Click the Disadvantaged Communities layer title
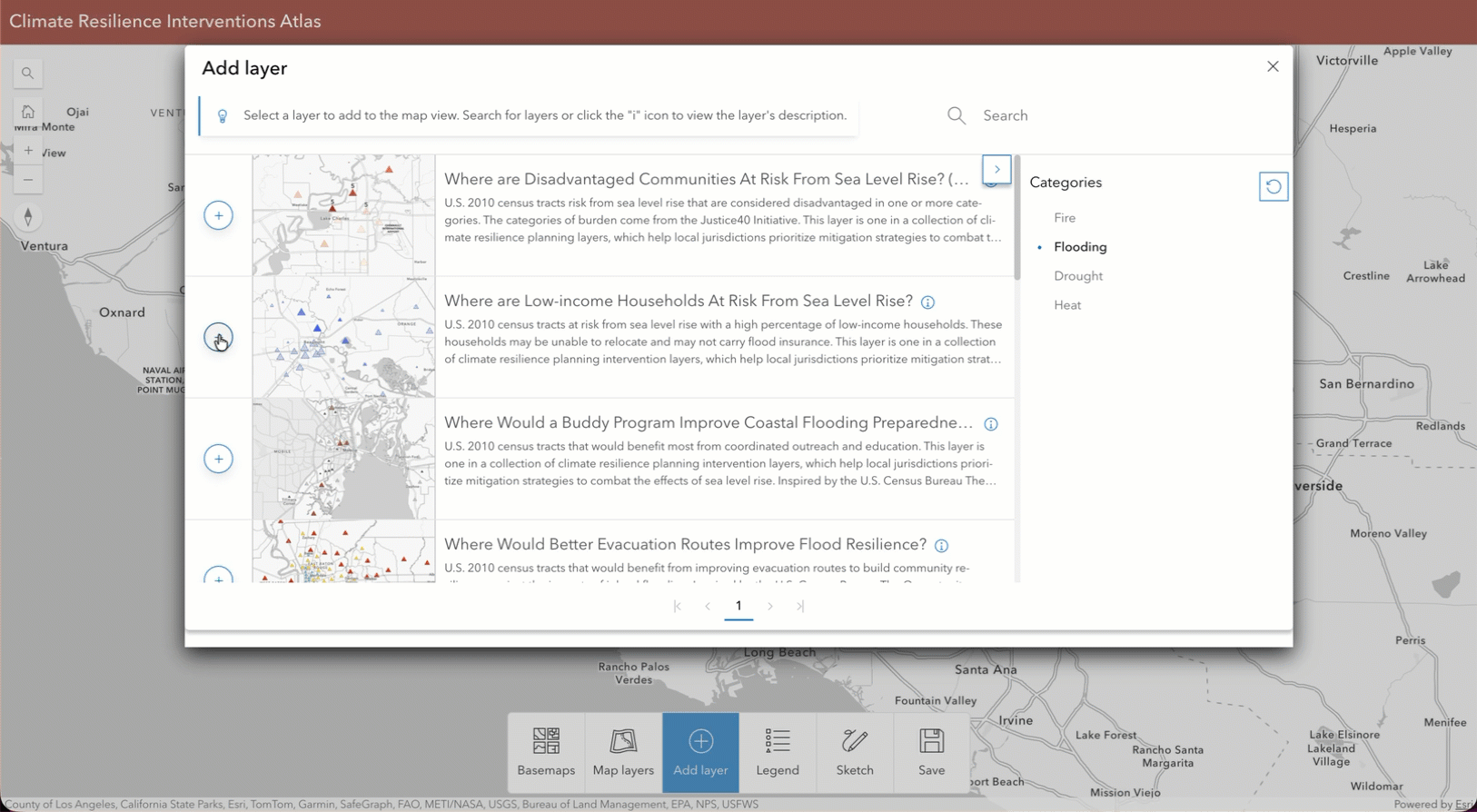Image resolution: width=1477 pixels, height=812 pixels. [x=706, y=179]
